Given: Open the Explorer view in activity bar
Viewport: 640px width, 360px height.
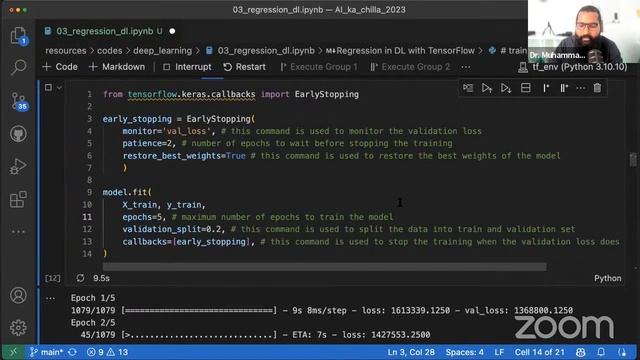Looking at the screenshot, I should (x=18, y=36).
